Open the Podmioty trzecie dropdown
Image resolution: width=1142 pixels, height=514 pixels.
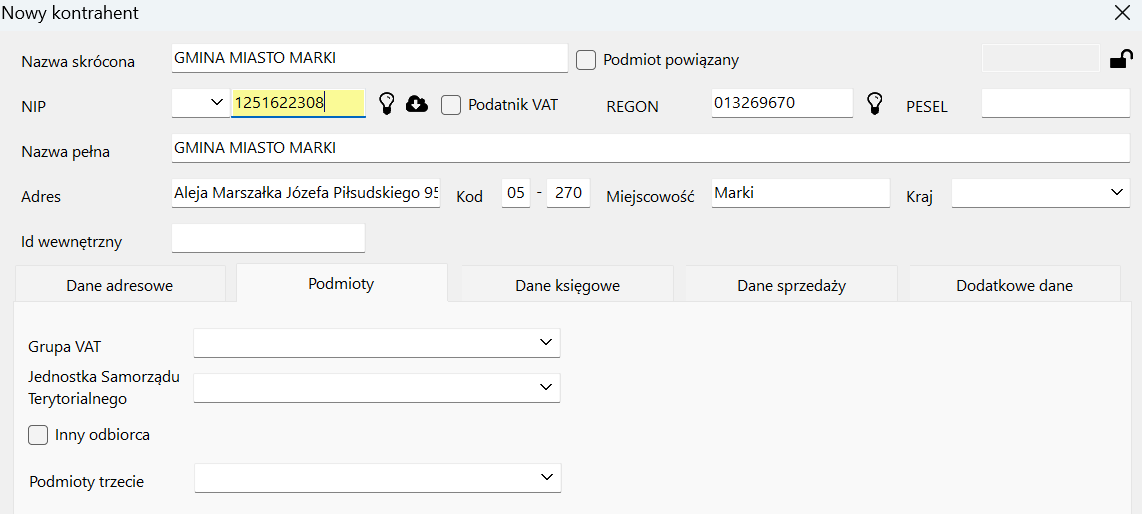click(377, 478)
